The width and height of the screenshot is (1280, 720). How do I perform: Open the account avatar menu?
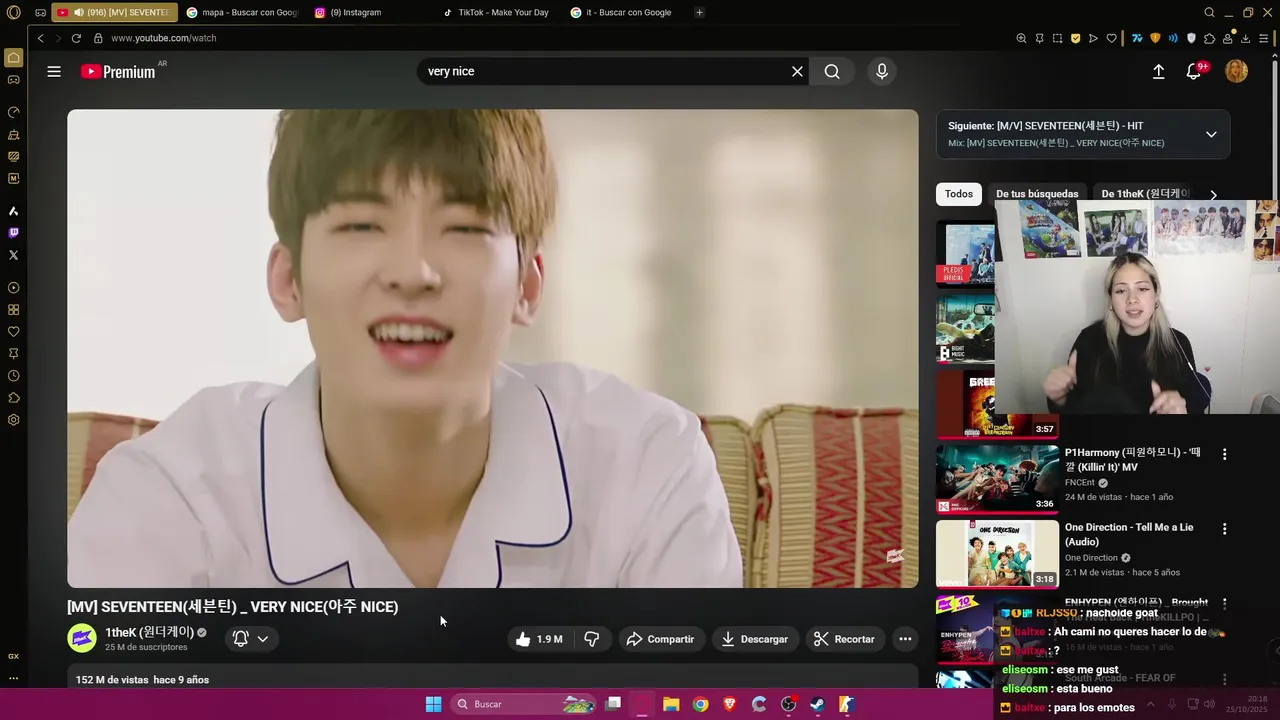1237,71
